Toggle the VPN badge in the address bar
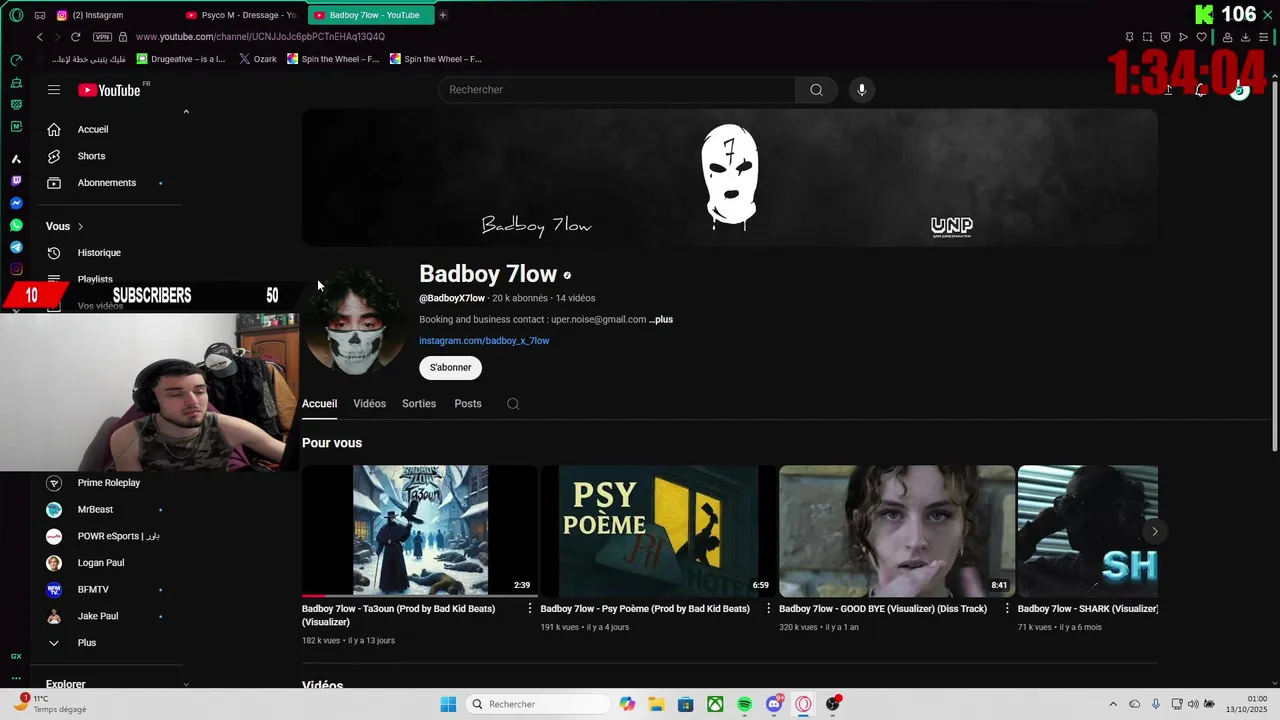Screen dimensions: 1280x720 coord(102,37)
